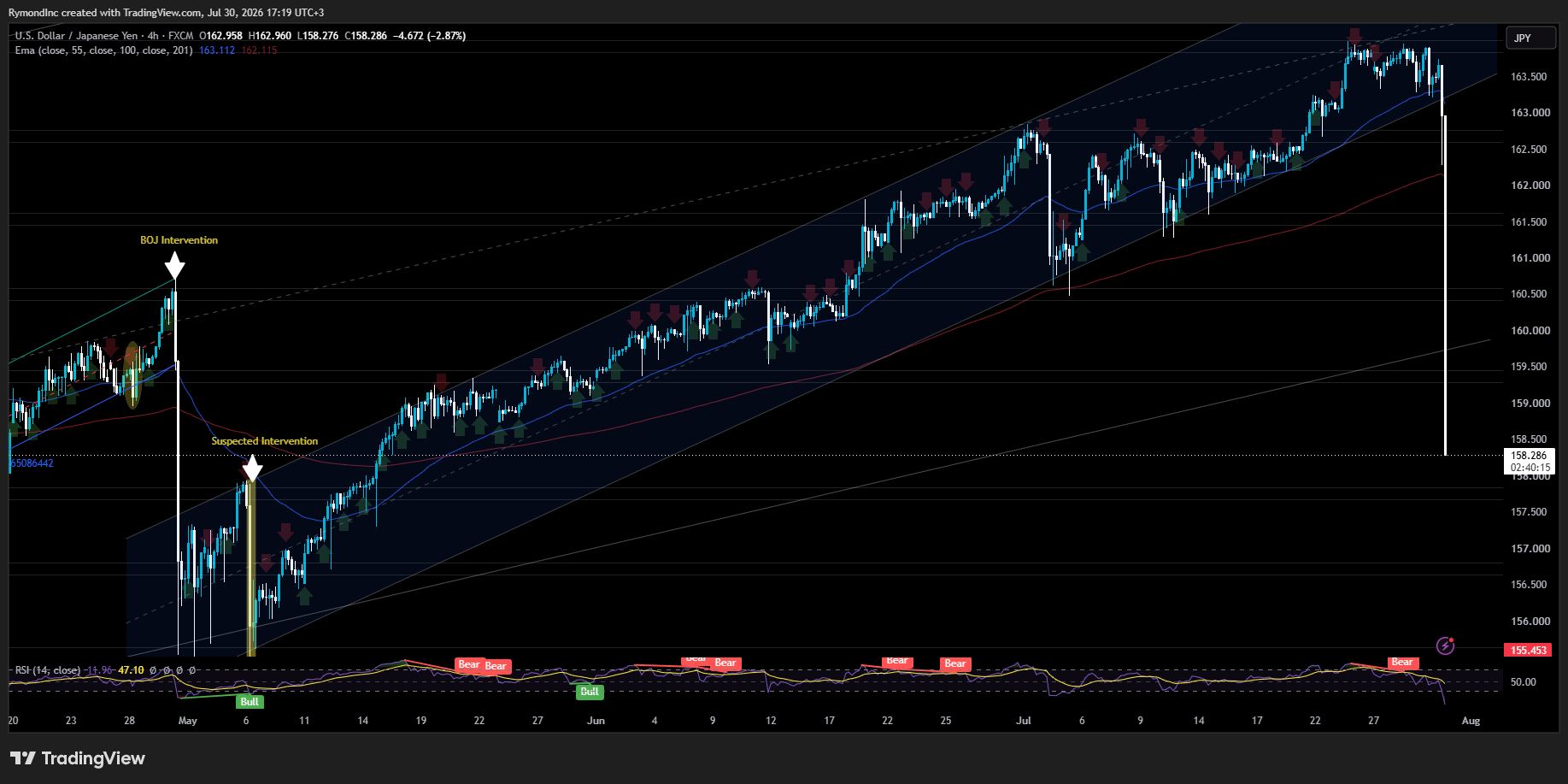1568x784 pixels.
Task: Click the Bear label above July 27
Action: 1402,662
